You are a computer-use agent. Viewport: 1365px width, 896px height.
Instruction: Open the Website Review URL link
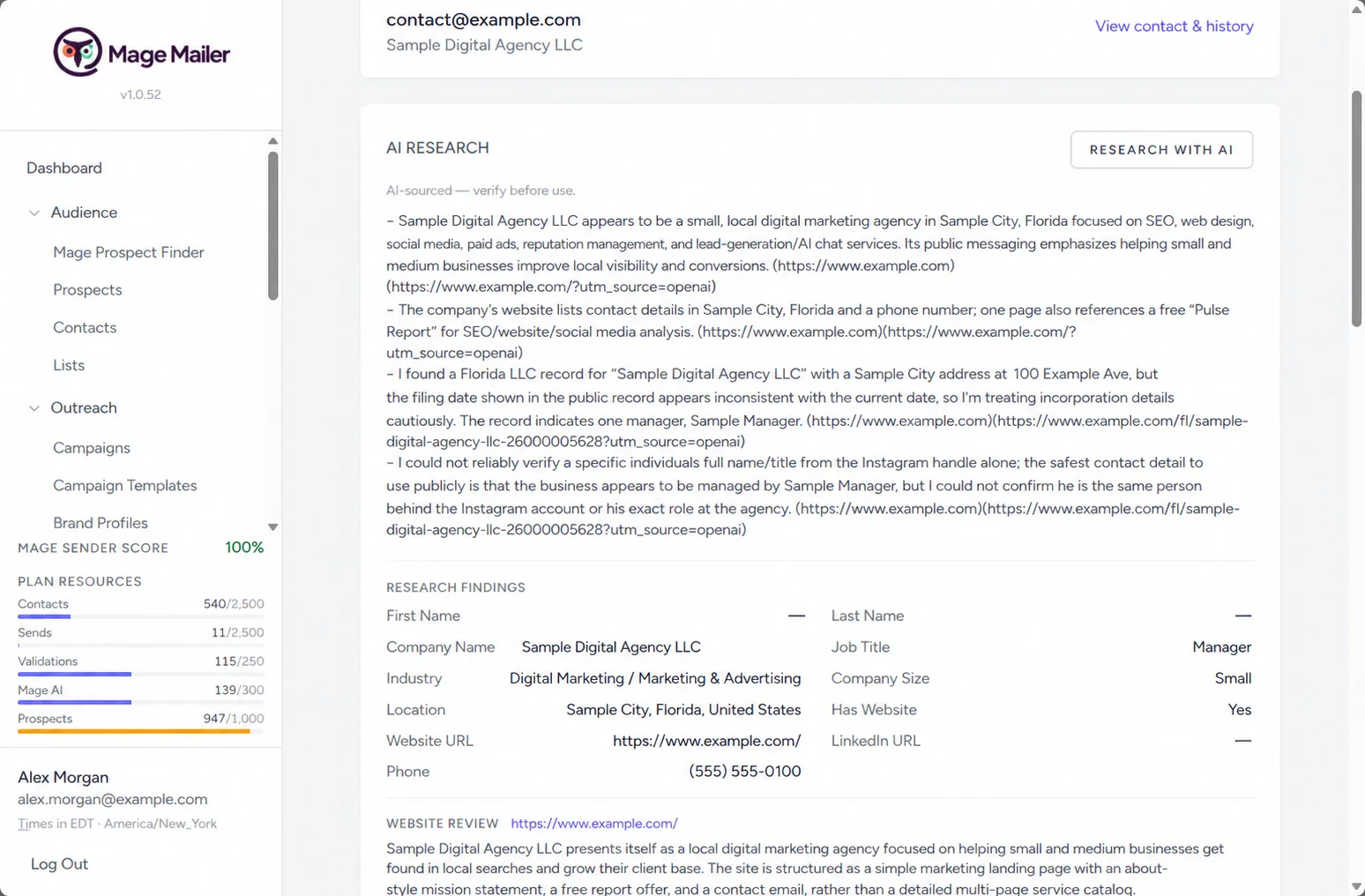pos(594,824)
